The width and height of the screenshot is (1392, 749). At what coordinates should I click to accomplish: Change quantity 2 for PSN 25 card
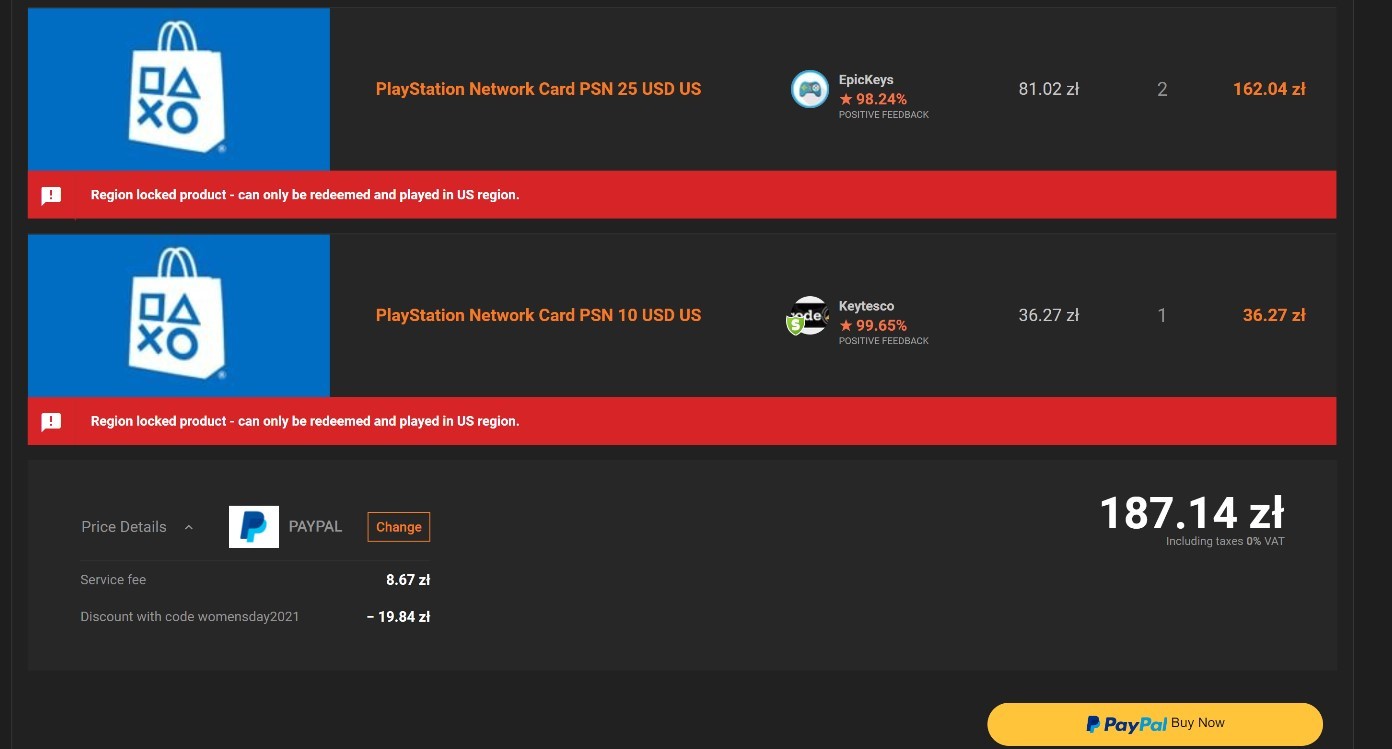1162,89
